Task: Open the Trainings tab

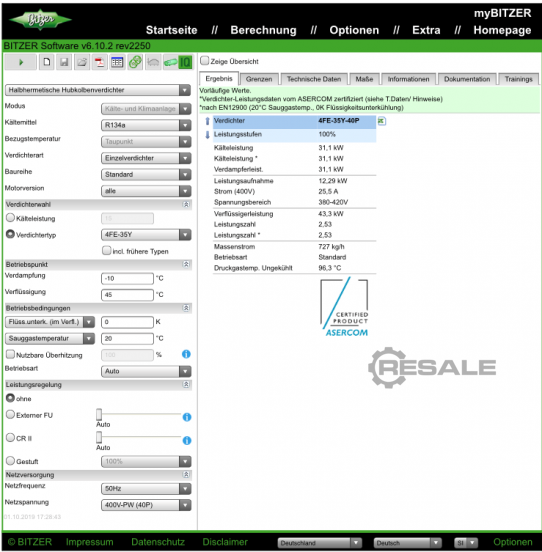Action: tap(518, 79)
